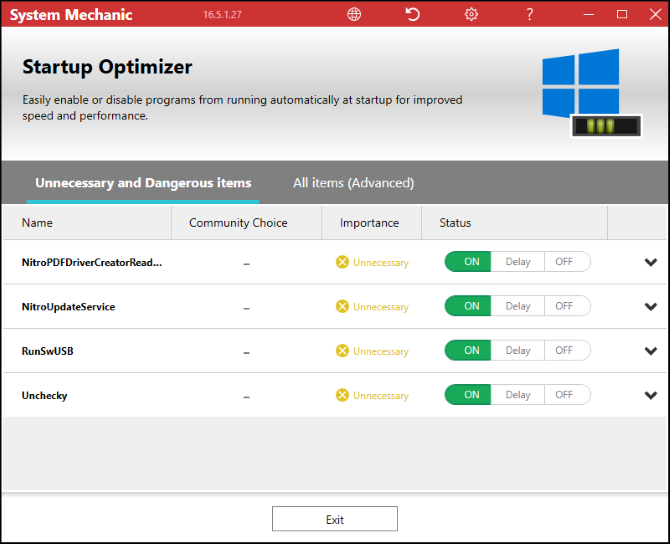Turn OFF Unchecky at startup
The image size is (670, 544).
tap(567, 395)
